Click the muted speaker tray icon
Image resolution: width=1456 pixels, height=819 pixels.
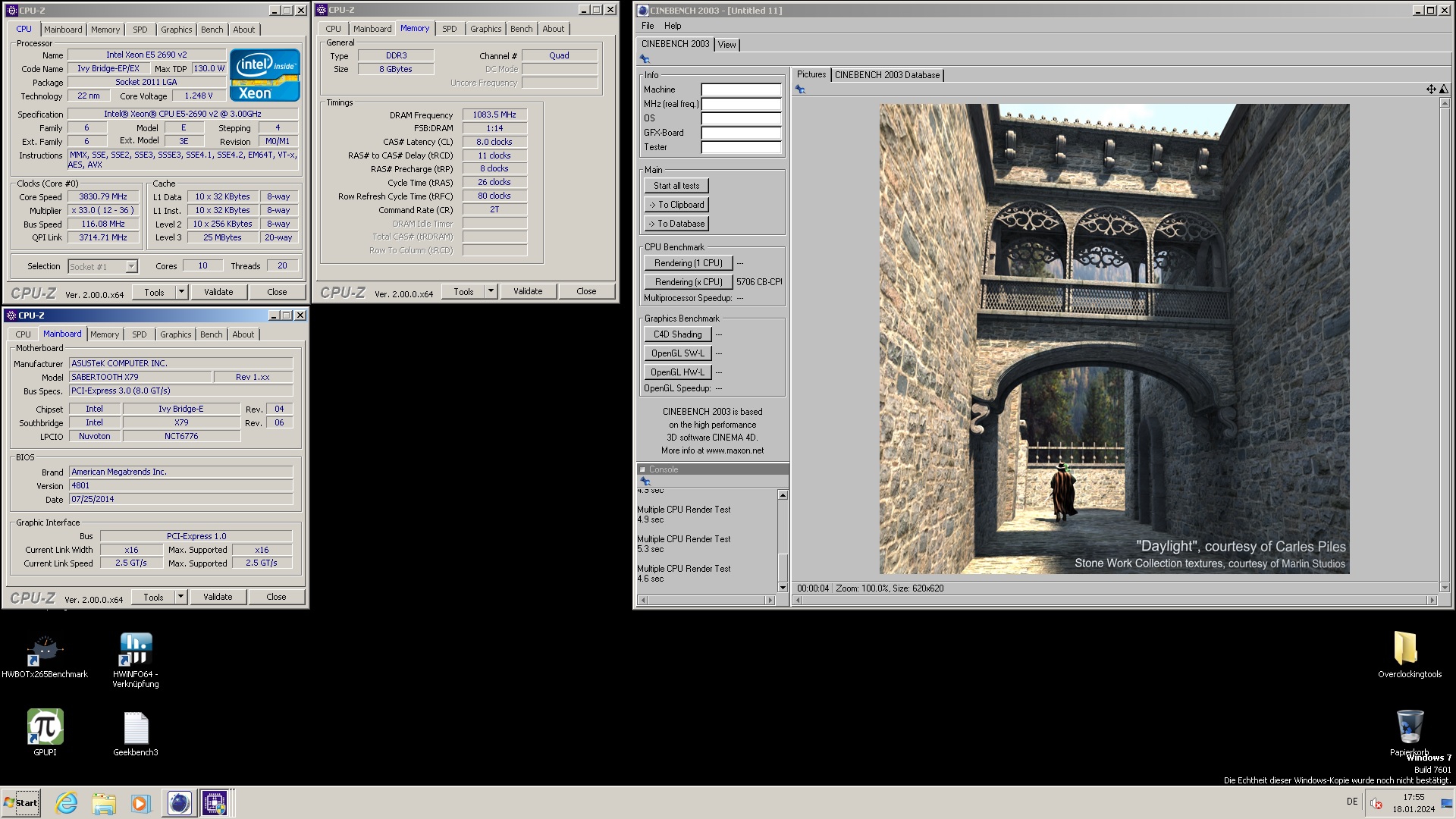point(1376,804)
